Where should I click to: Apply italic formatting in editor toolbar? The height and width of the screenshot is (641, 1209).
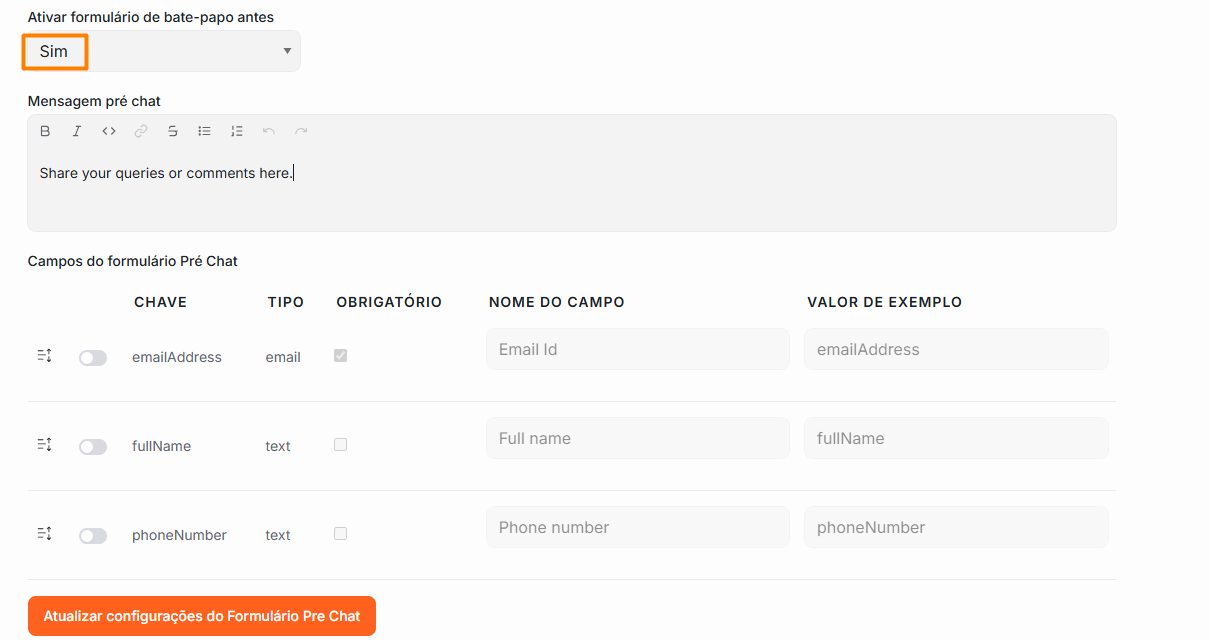pos(77,131)
